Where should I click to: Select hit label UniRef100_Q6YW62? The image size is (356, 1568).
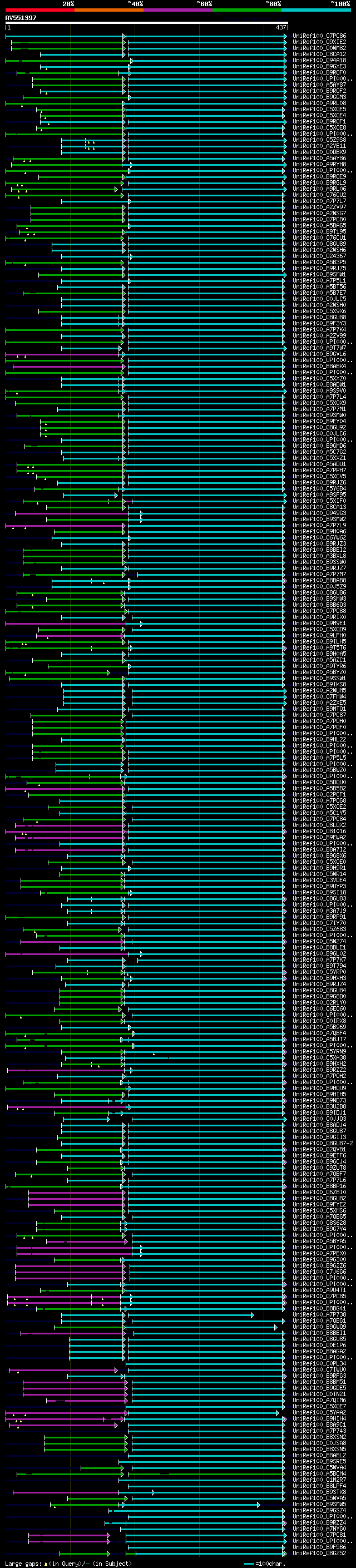point(319,537)
